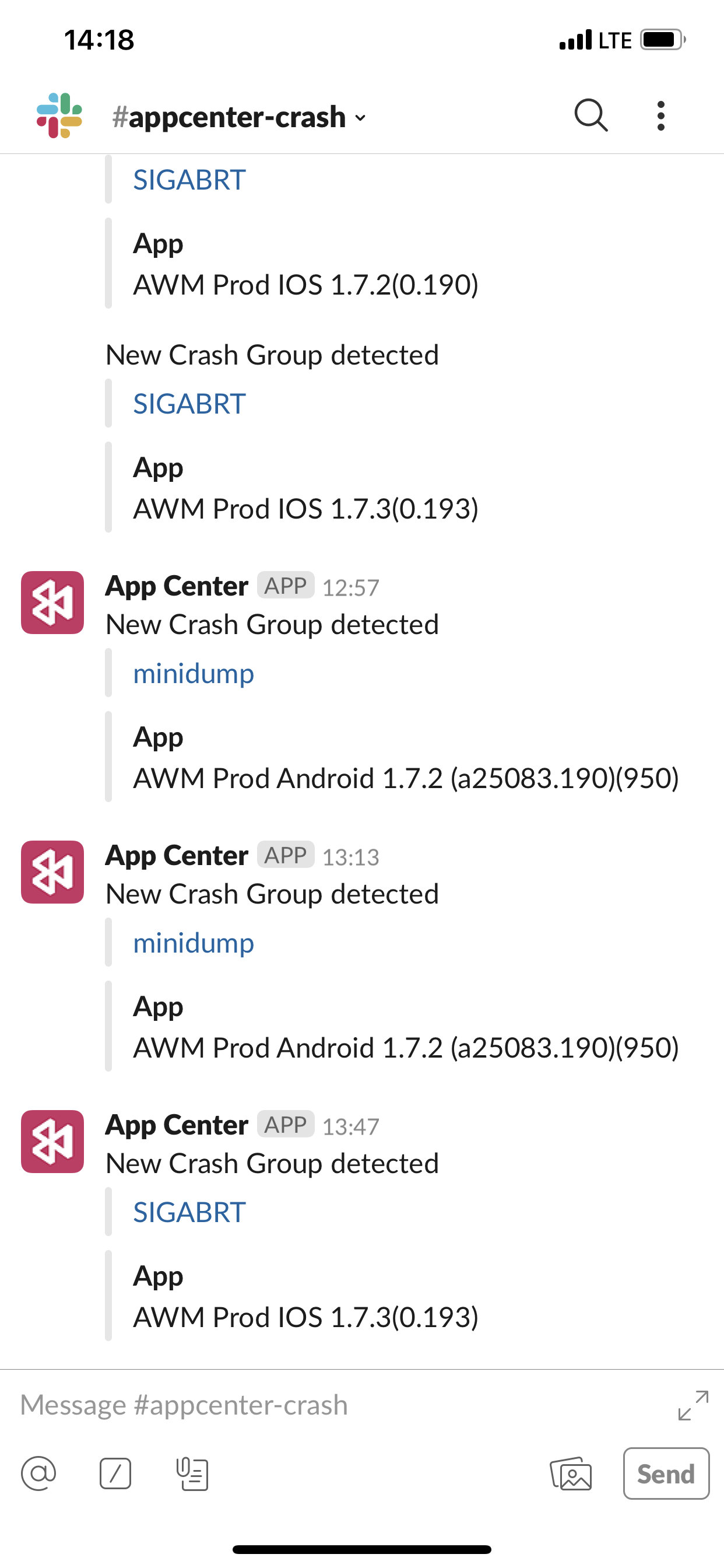Tap the APP badge next to App Center
This screenshot has height=1568, width=724.
click(286, 586)
